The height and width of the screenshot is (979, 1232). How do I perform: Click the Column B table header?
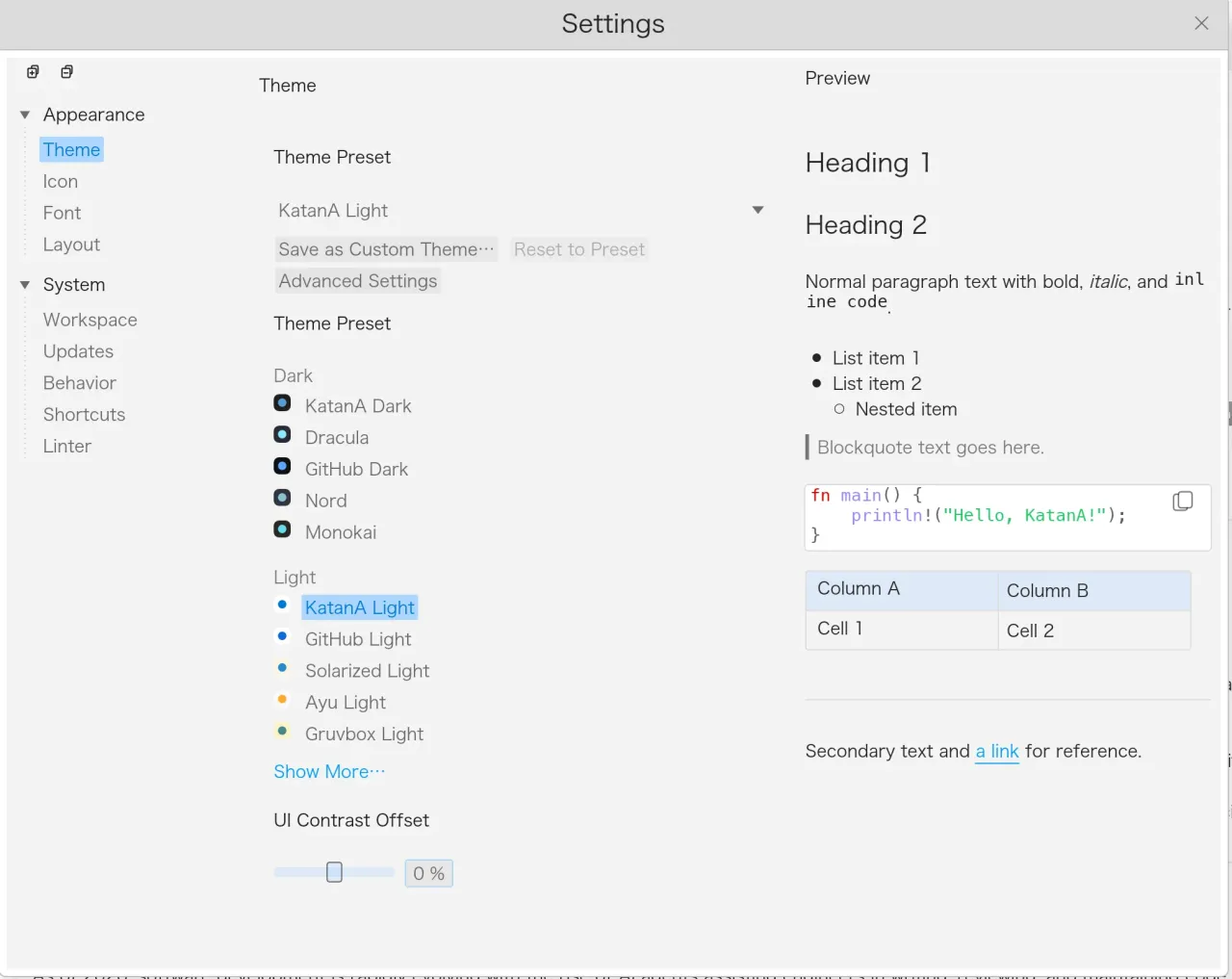point(1094,590)
